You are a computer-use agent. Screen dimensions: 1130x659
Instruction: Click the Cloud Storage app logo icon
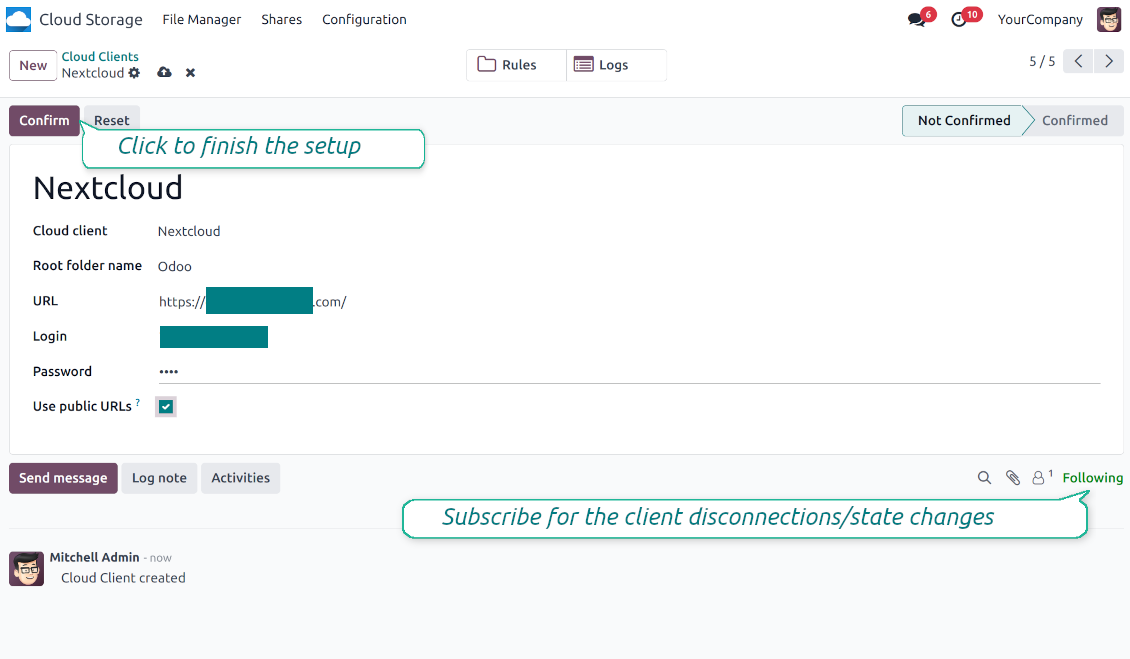pyautogui.click(x=19, y=19)
